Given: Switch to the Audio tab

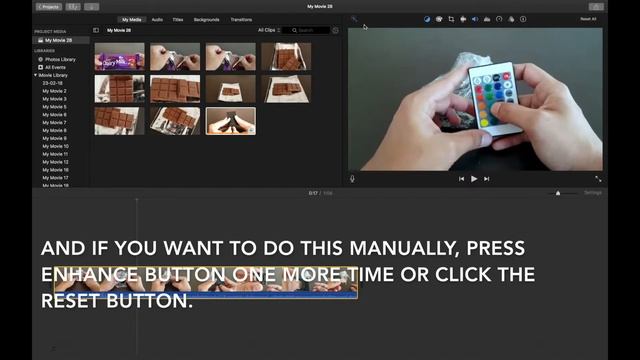Looking at the screenshot, I should click(x=157, y=20).
